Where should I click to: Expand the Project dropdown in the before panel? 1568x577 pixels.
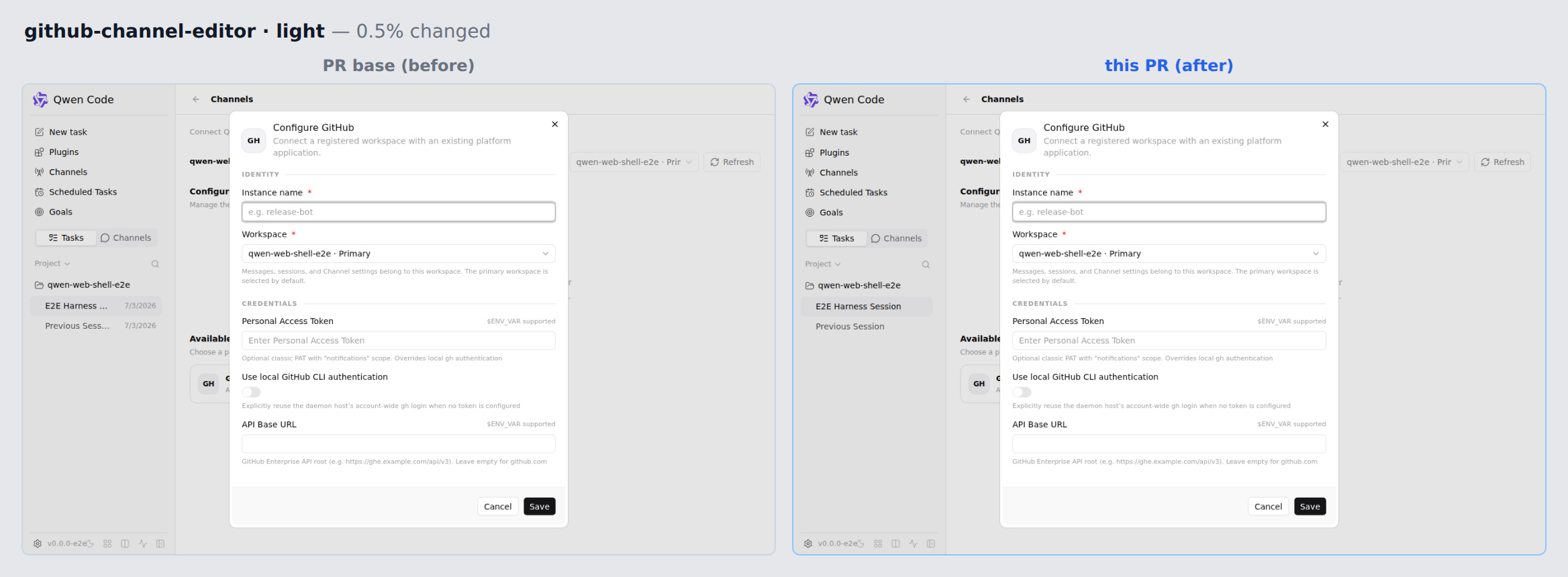[x=52, y=264]
